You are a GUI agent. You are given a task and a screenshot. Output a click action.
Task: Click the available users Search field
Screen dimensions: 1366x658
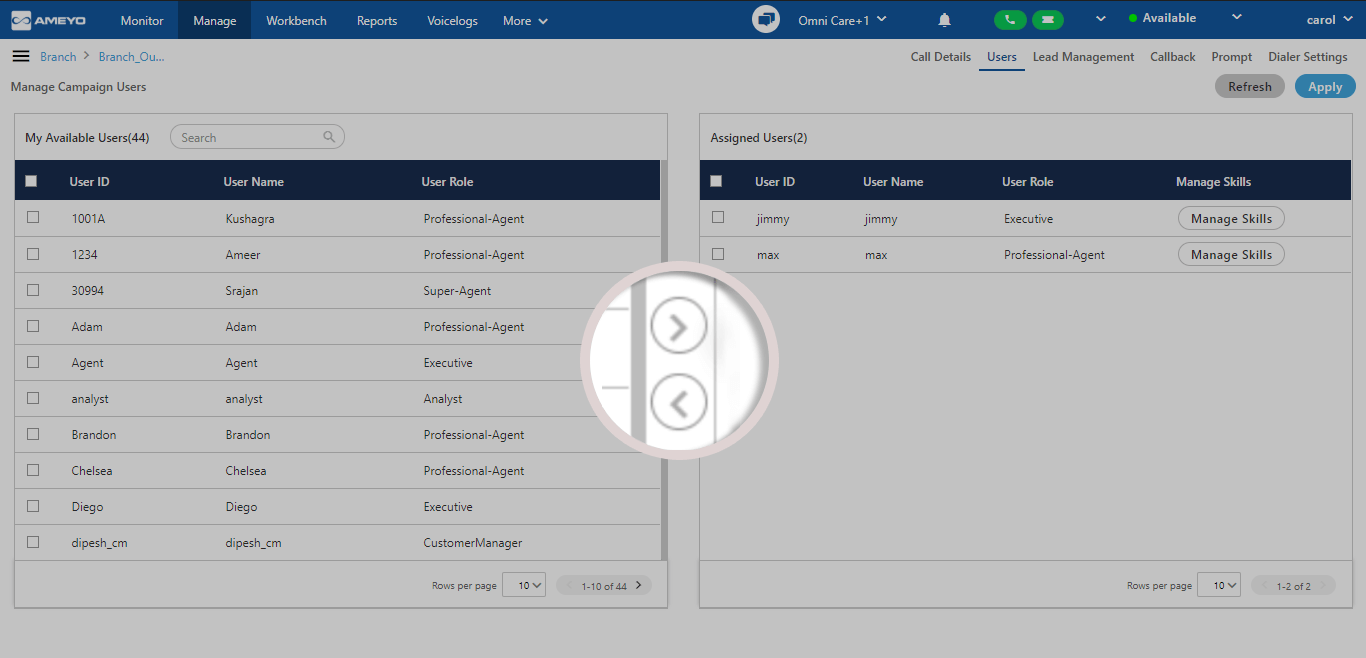click(250, 137)
